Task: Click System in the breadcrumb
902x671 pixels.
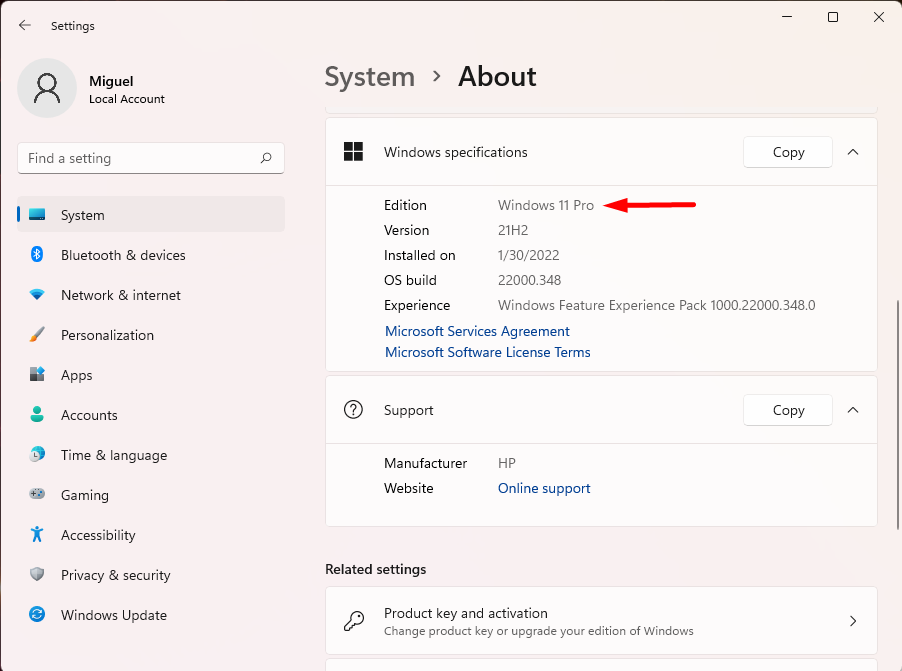Action: click(370, 76)
